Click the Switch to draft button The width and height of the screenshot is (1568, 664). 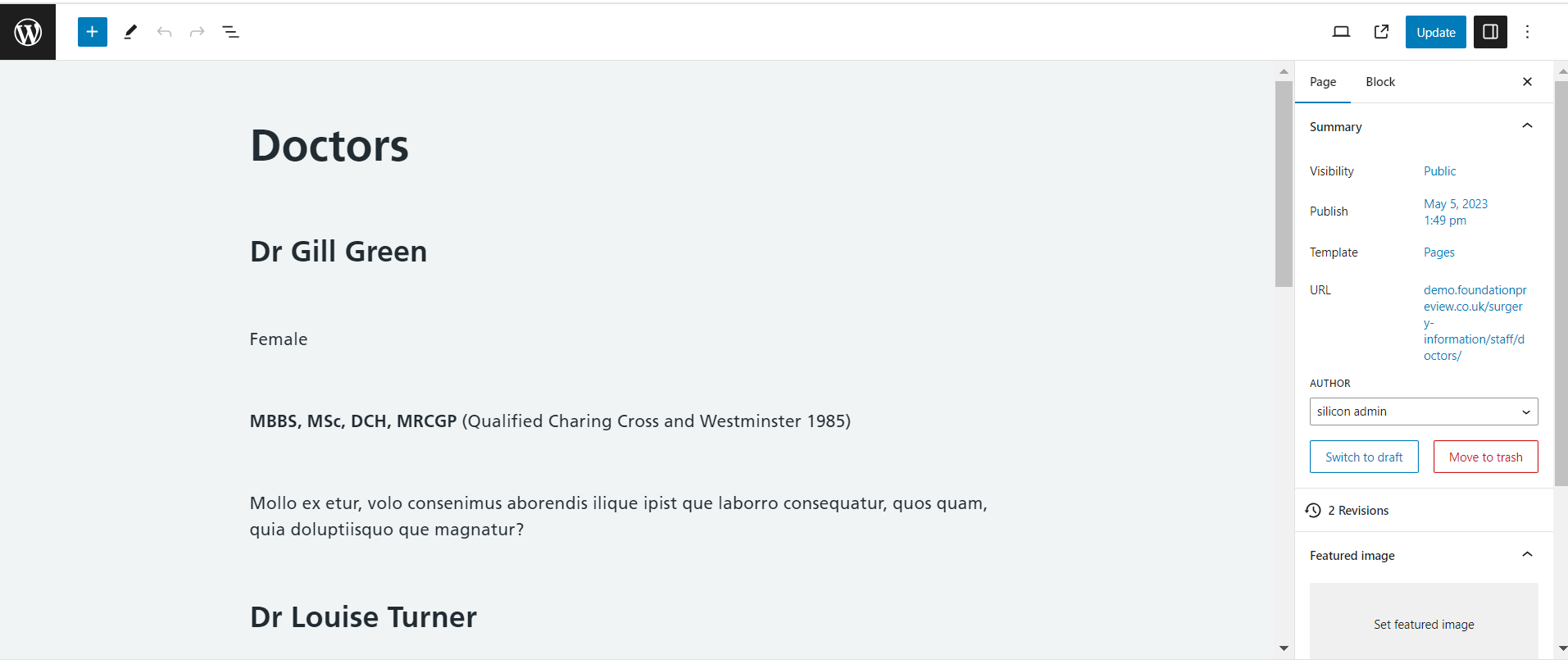coord(1364,457)
